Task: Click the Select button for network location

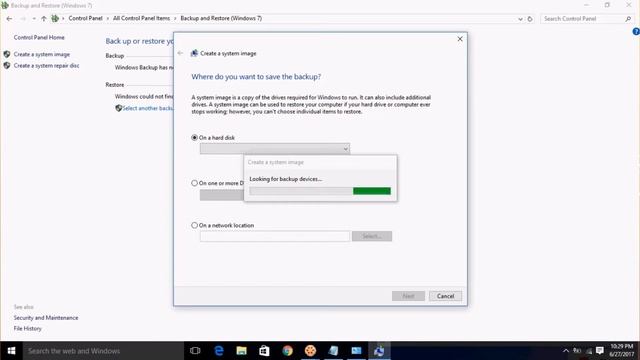Action: point(372,236)
